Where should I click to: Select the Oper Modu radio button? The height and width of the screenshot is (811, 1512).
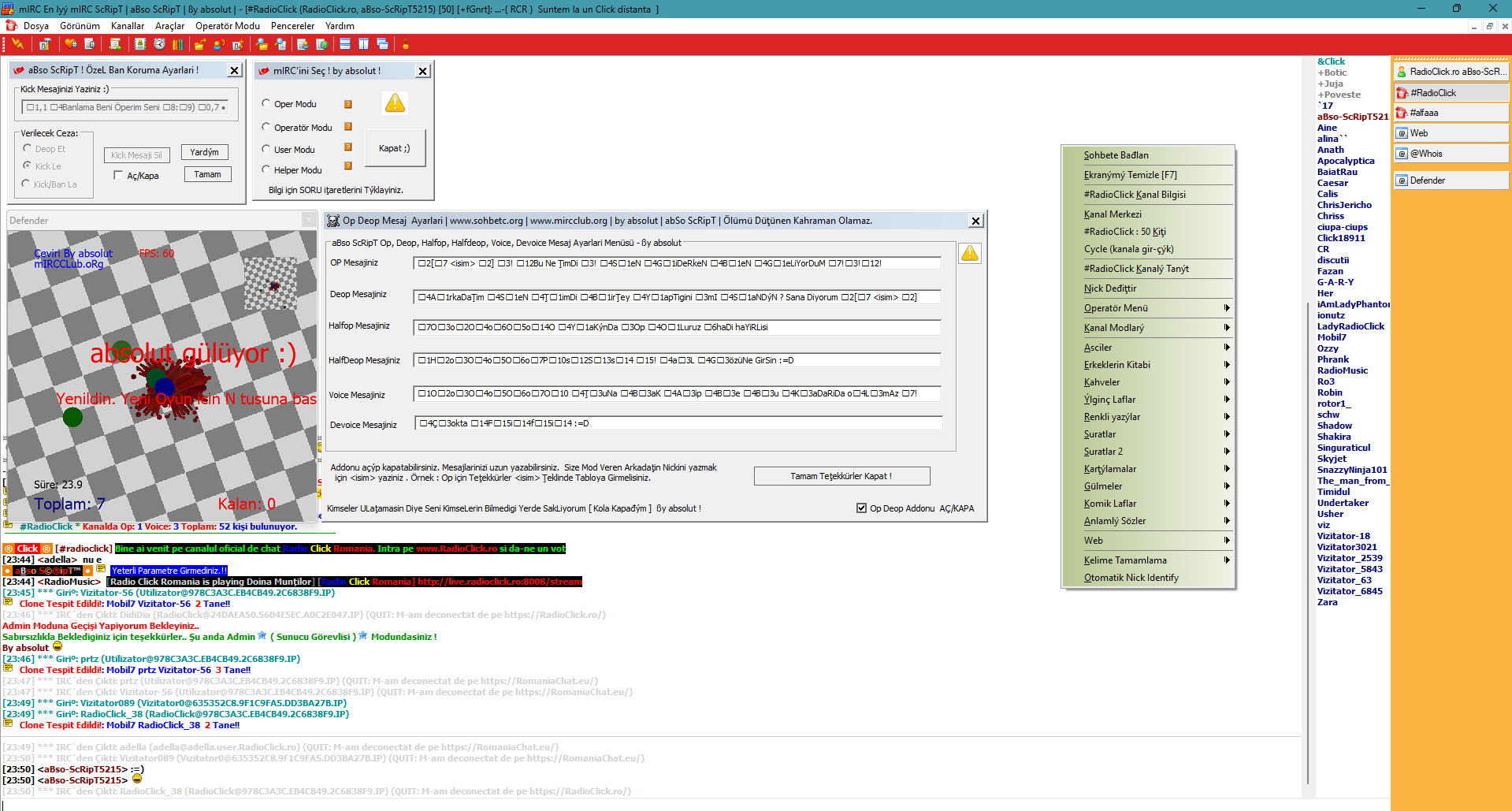[266, 103]
